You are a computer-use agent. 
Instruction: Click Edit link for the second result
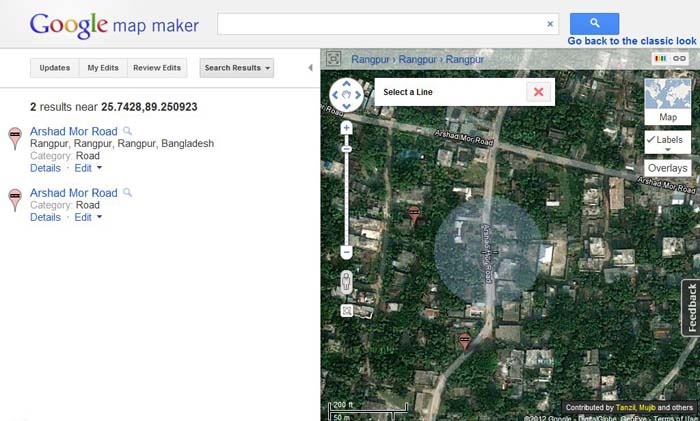click(x=83, y=217)
